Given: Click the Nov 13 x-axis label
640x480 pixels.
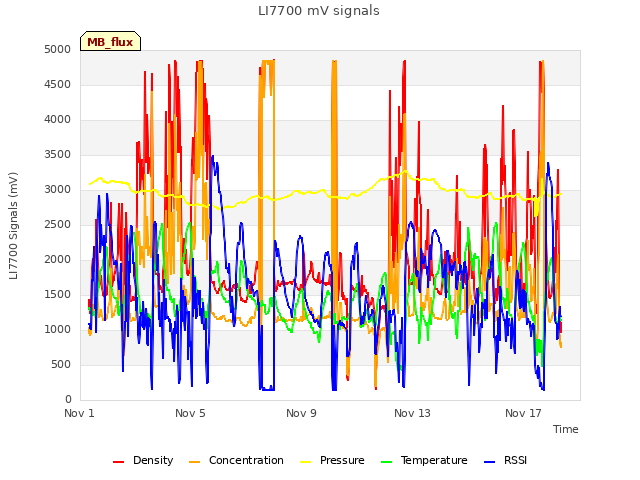Looking at the screenshot, I should pos(412,413).
